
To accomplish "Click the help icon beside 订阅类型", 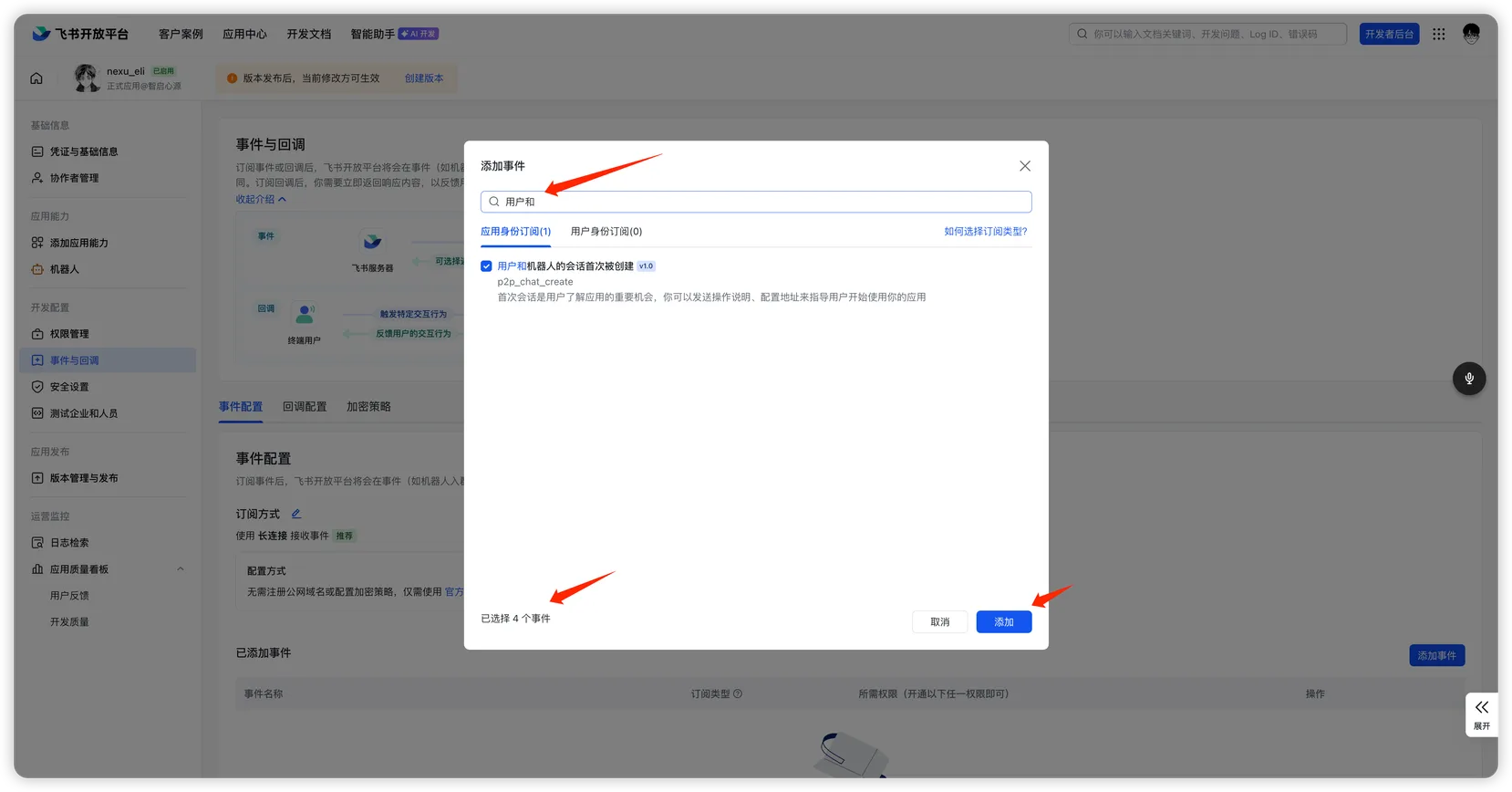I will 738,694.
